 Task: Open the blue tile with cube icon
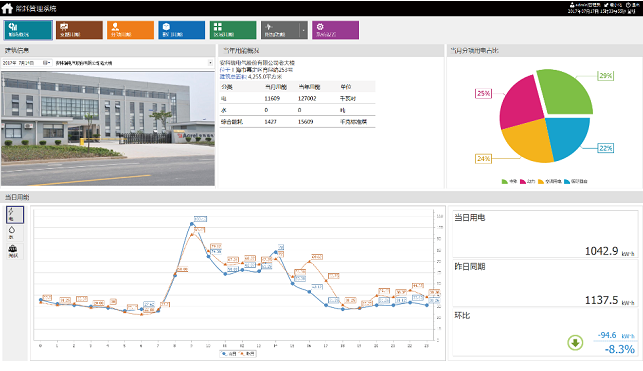coord(182,30)
